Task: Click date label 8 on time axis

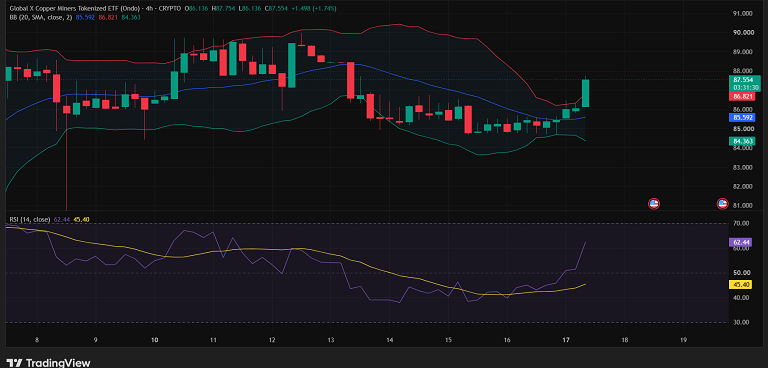Action: tap(37, 340)
